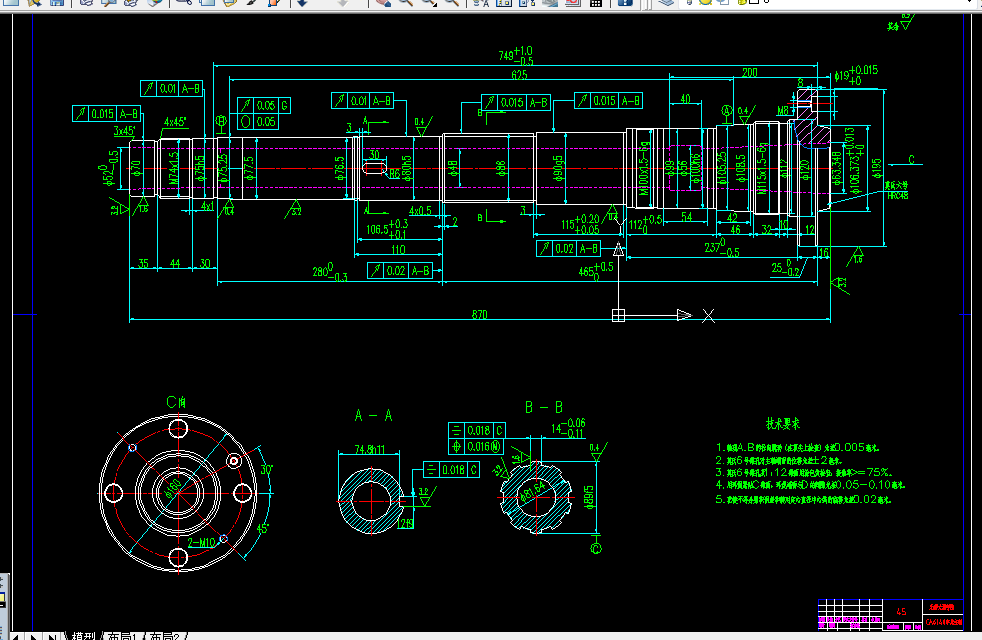Select technical requirement line 5 (0.02)
Image resolution: width=982 pixels, height=640 pixels.
pyautogui.click(x=804, y=500)
